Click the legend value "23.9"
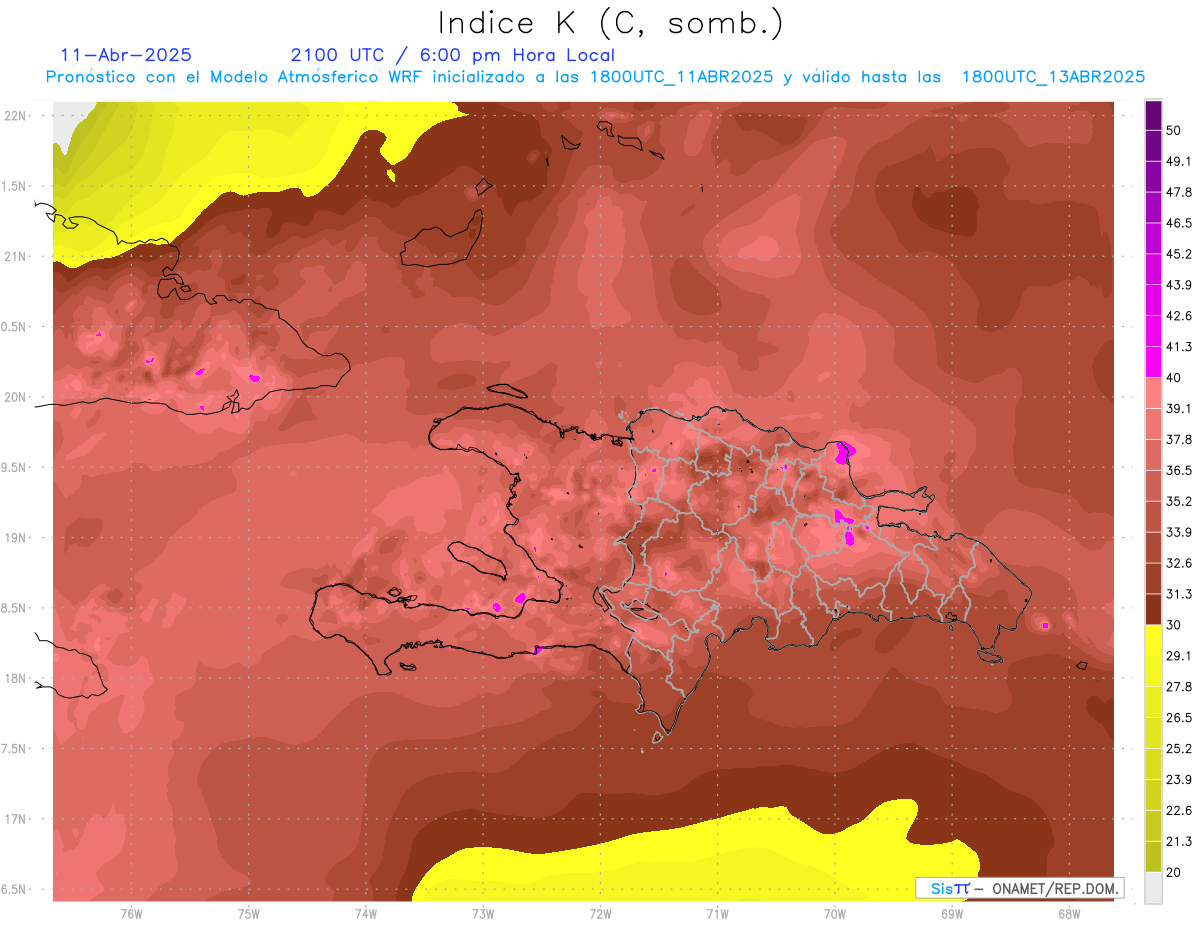This screenshot has height=927, width=1200. 1178,780
